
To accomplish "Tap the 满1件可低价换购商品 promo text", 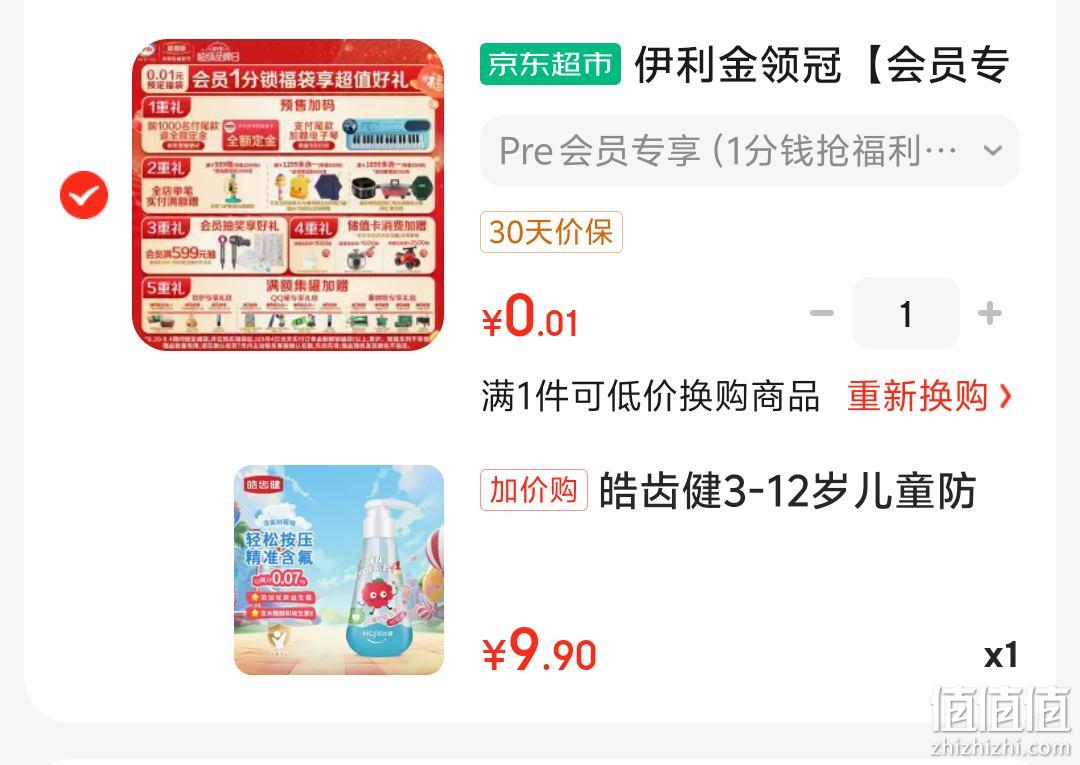I will [651, 396].
